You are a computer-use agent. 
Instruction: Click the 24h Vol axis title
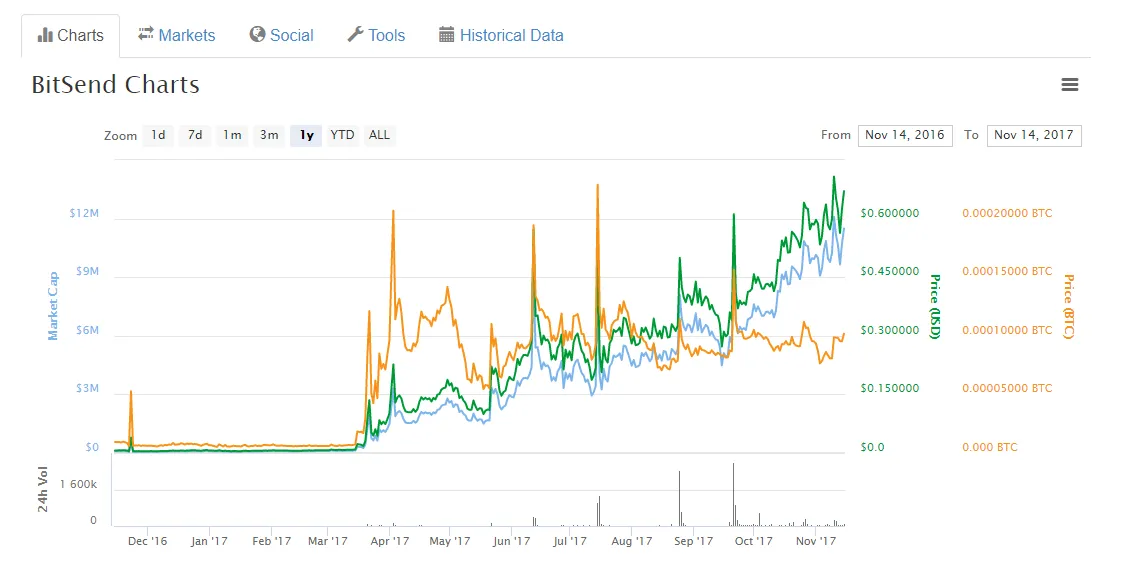click(x=43, y=490)
